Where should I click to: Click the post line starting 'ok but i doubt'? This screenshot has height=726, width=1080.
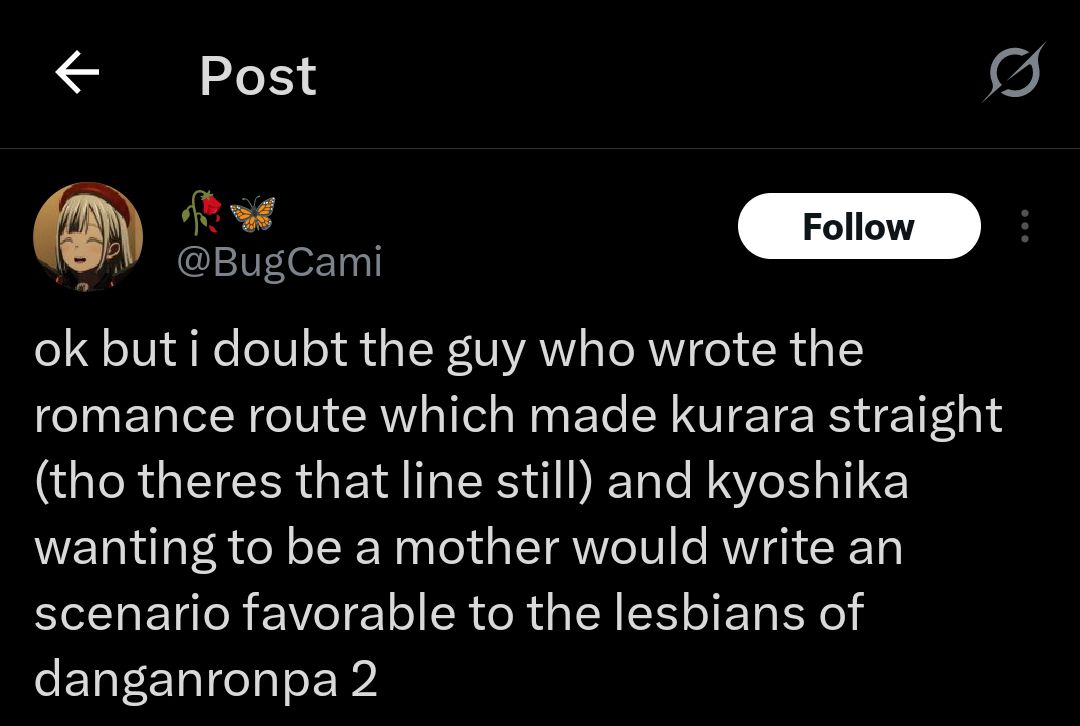click(x=448, y=350)
